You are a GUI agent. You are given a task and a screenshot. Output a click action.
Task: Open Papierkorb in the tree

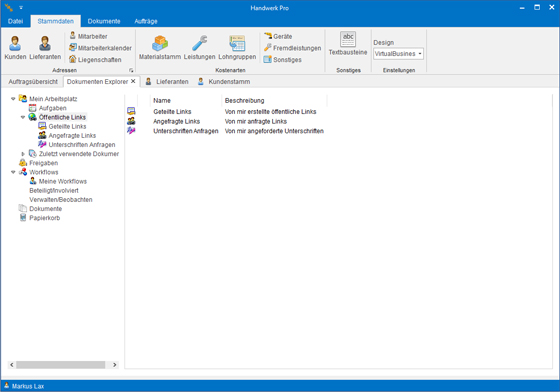(x=44, y=218)
